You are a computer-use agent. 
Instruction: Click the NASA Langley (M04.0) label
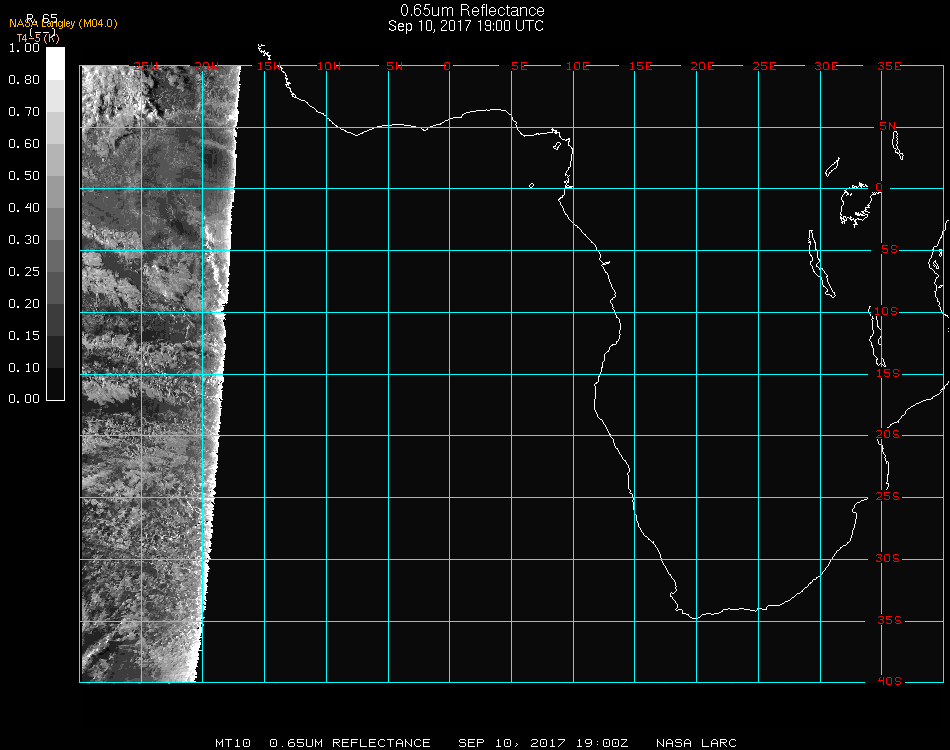click(63, 24)
